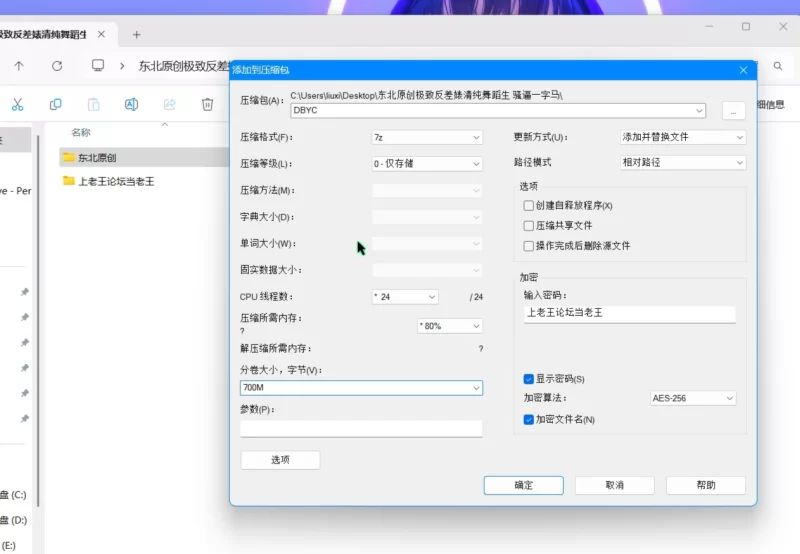The height and width of the screenshot is (554, 800).
Task: Confirm with the 确定 button
Action: 523,485
